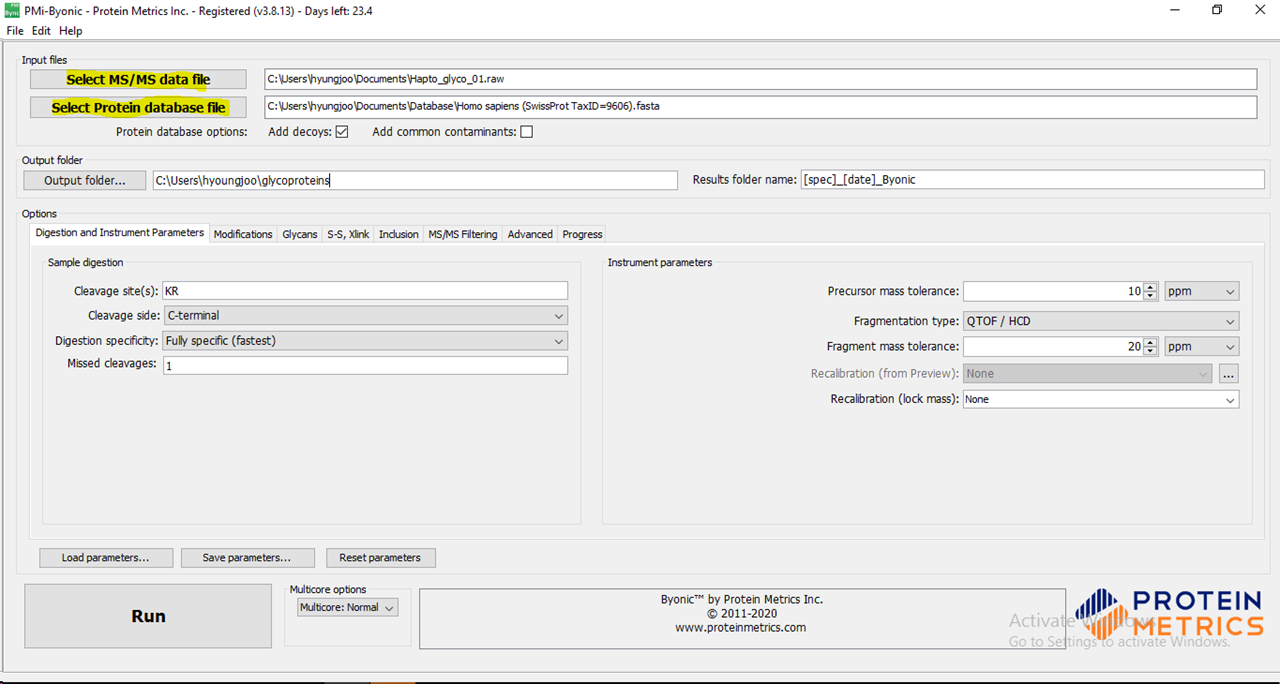Open precursor mass tolerance ppm unit dropdown
This screenshot has width=1280, height=684.
(1202, 291)
